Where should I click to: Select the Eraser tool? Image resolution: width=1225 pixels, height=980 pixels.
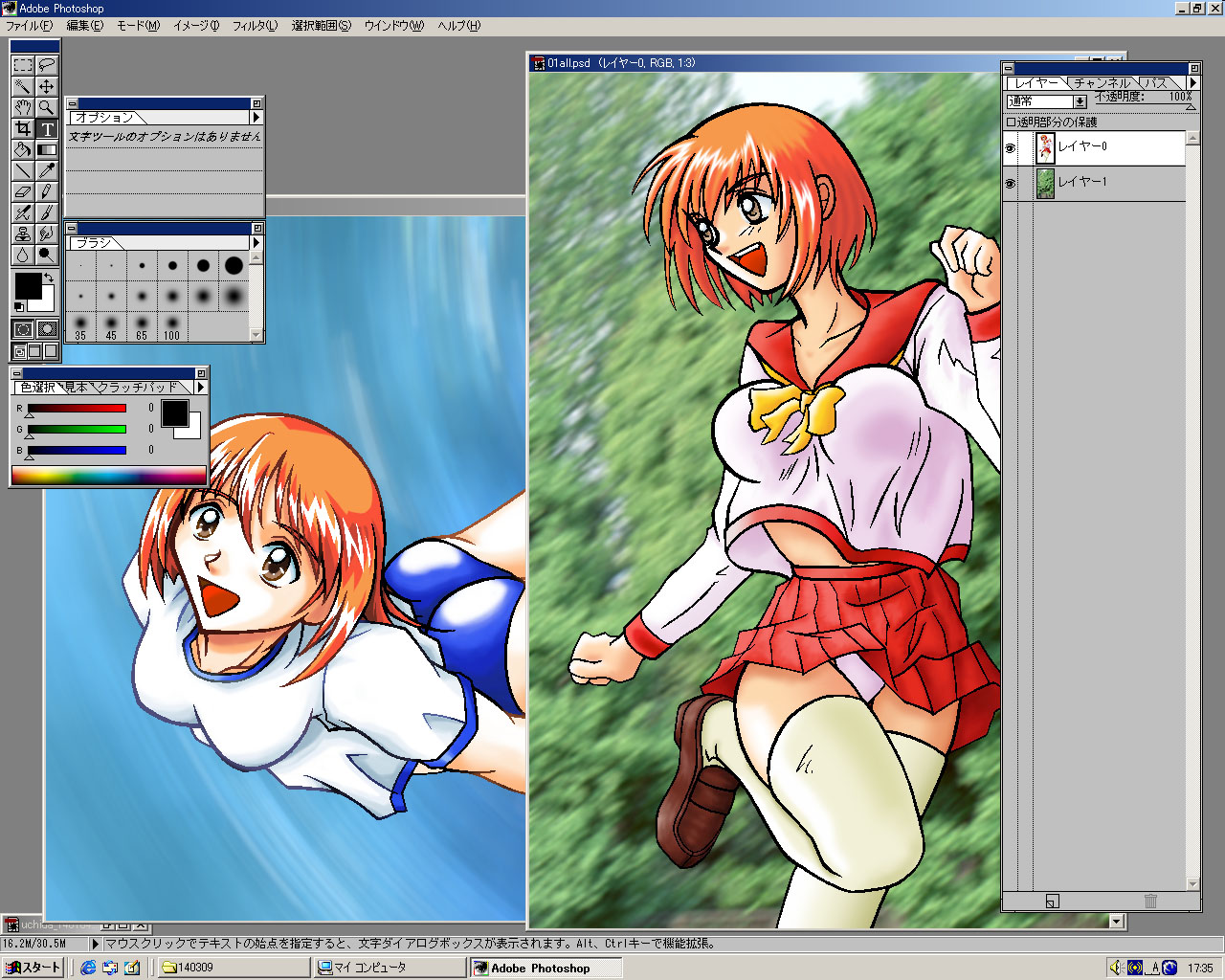[x=23, y=191]
